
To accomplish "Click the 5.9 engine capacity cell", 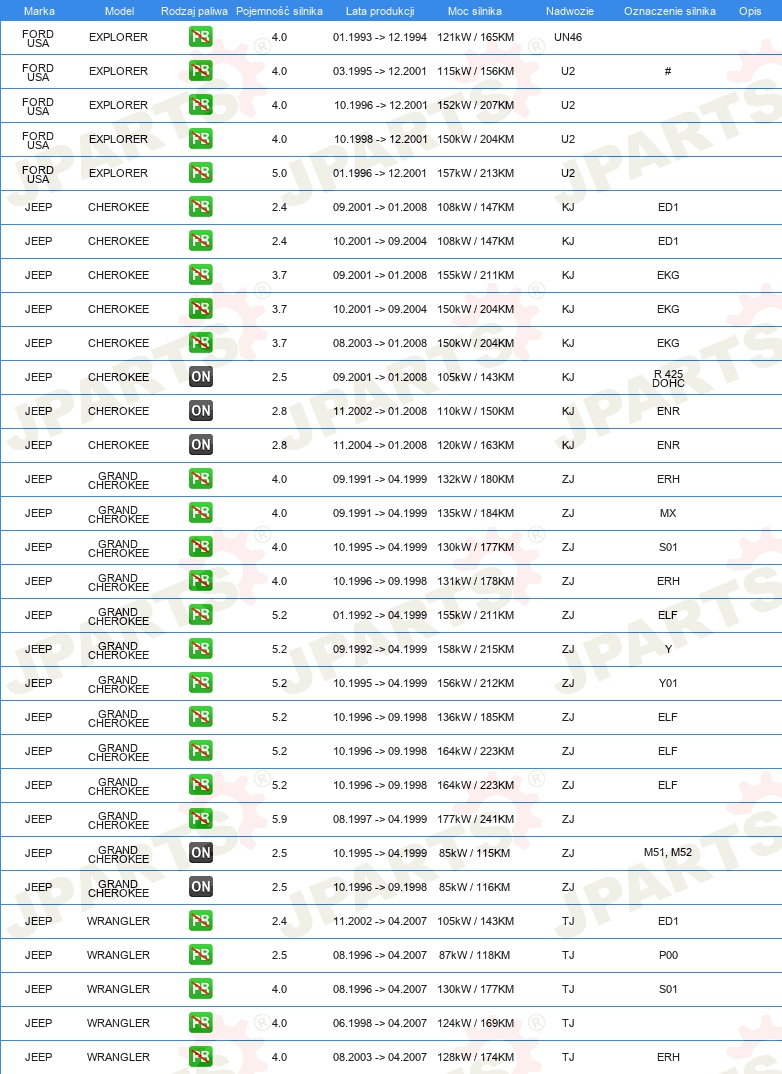I will [279, 819].
